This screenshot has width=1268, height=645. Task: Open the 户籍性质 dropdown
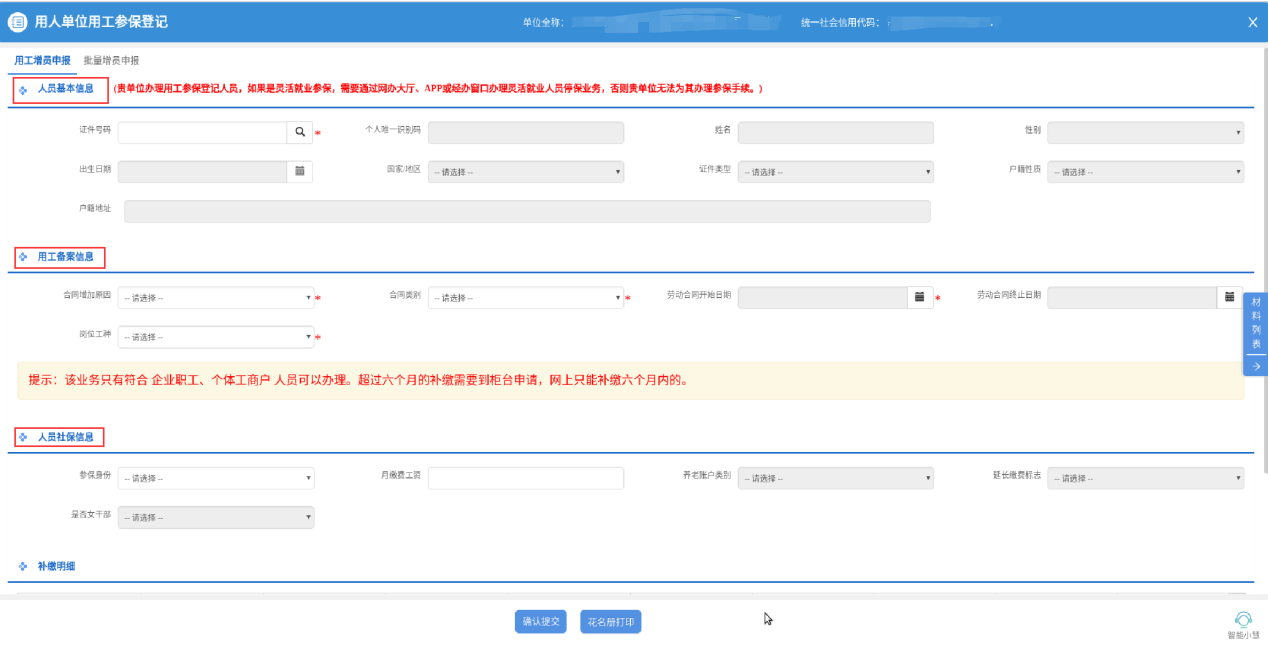pyautogui.click(x=1146, y=171)
